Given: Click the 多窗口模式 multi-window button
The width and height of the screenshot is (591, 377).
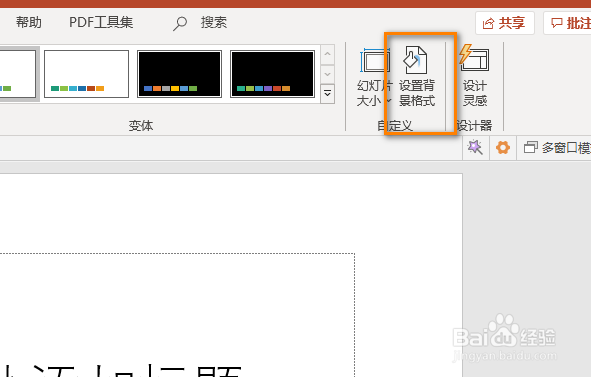Looking at the screenshot, I should pyautogui.click(x=557, y=148).
